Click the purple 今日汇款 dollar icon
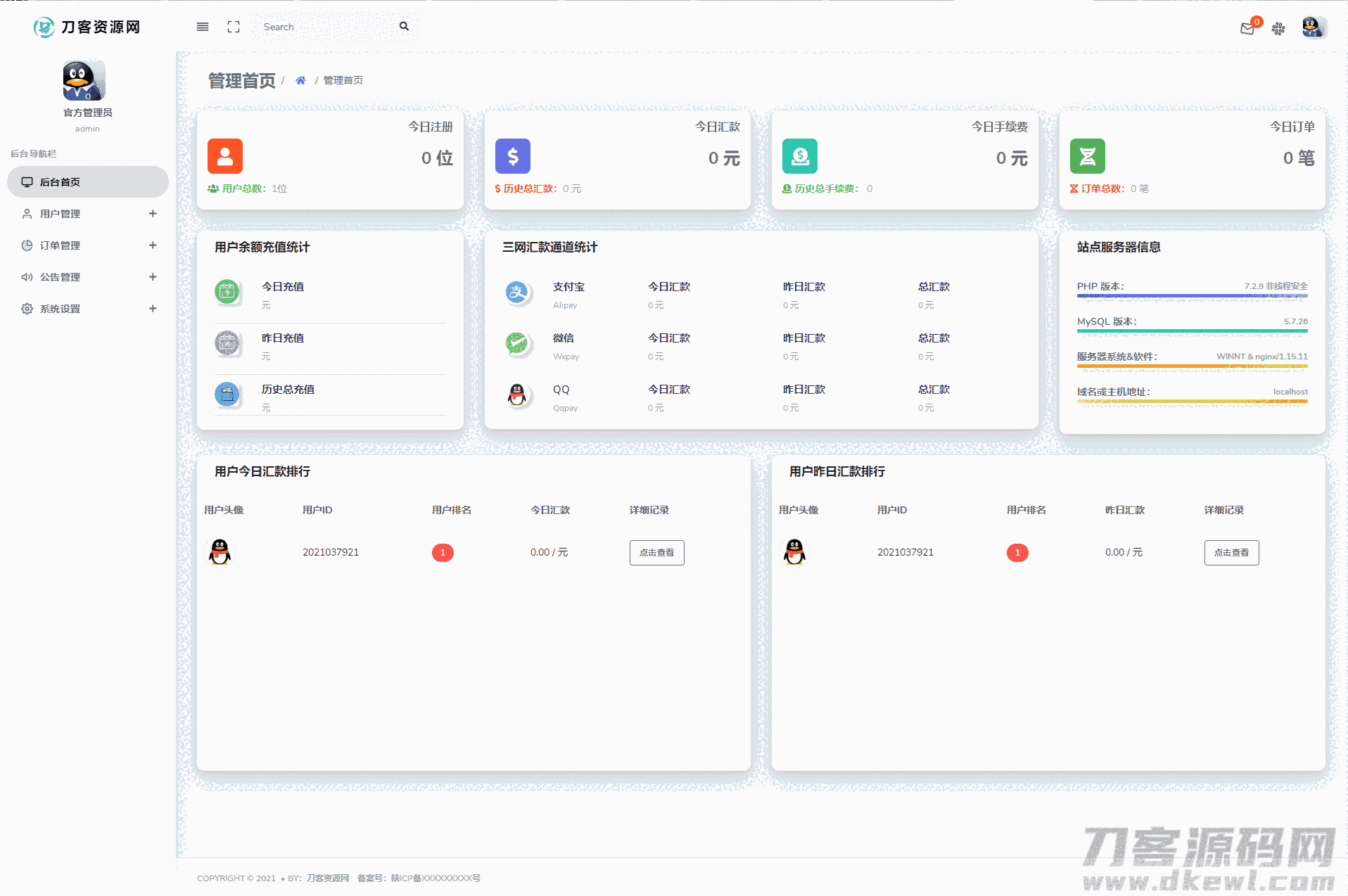1348x896 pixels. (513, 156)
